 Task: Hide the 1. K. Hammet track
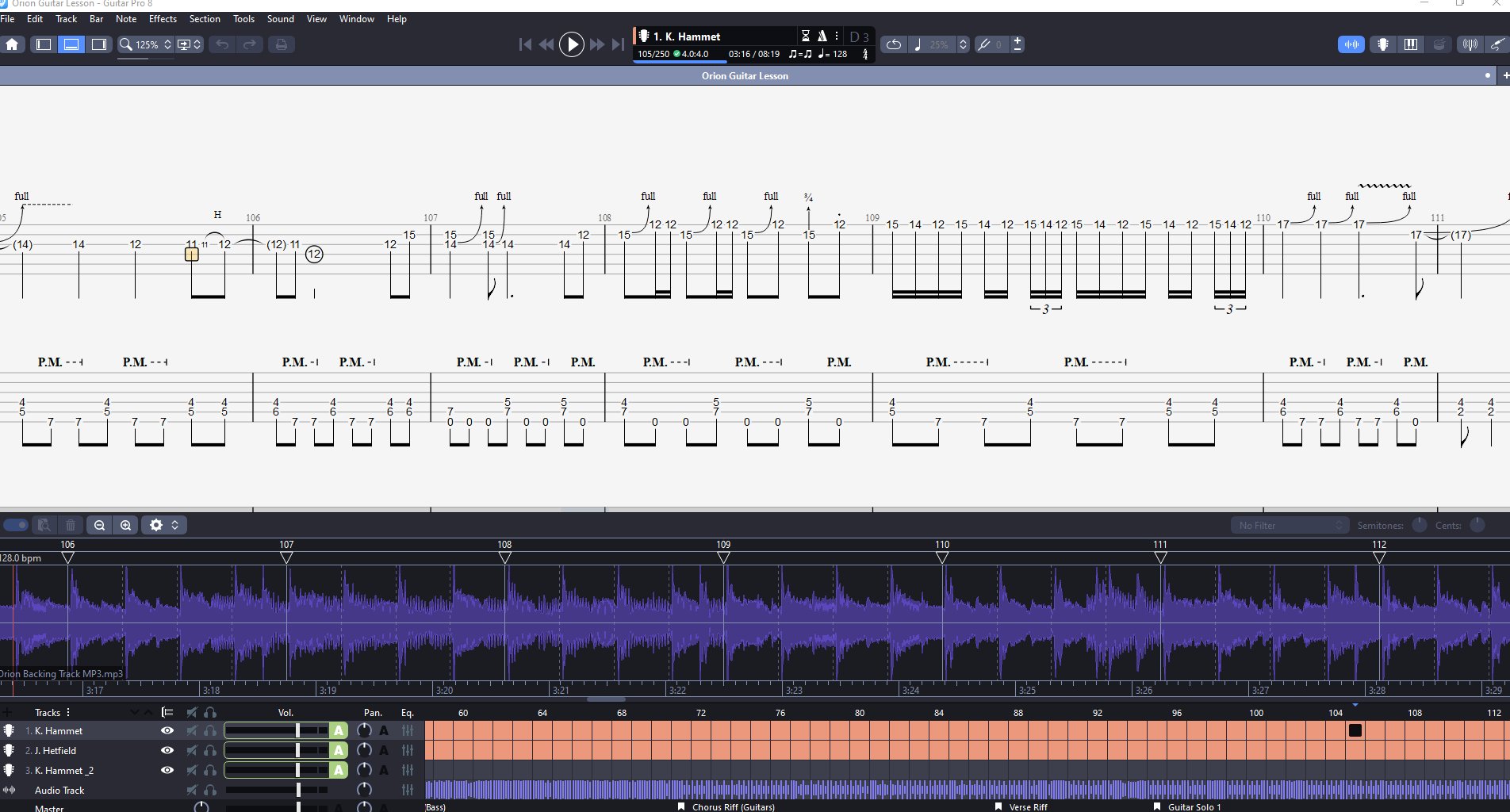pos(167,730)
